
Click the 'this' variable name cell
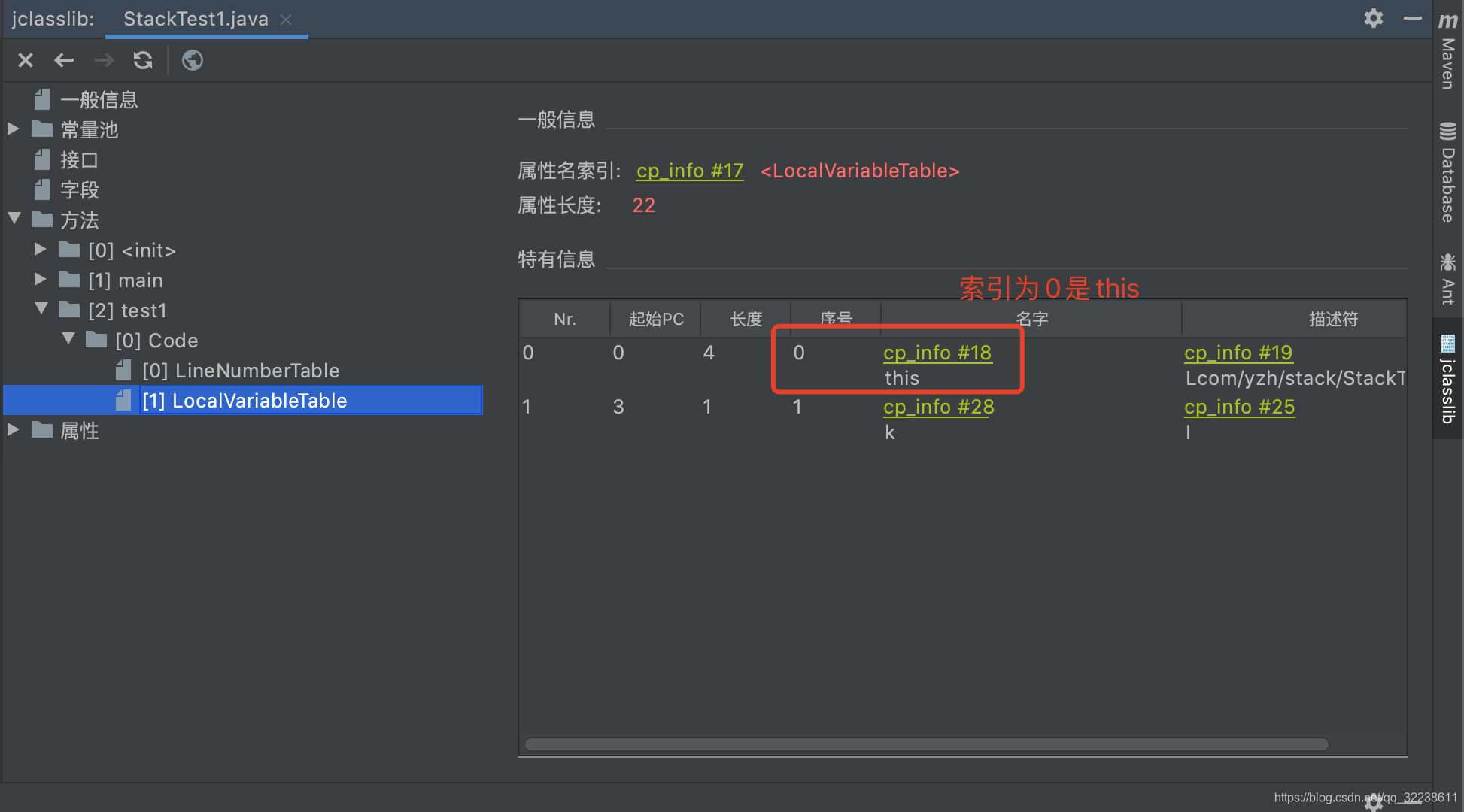click(x=902, y=378)
